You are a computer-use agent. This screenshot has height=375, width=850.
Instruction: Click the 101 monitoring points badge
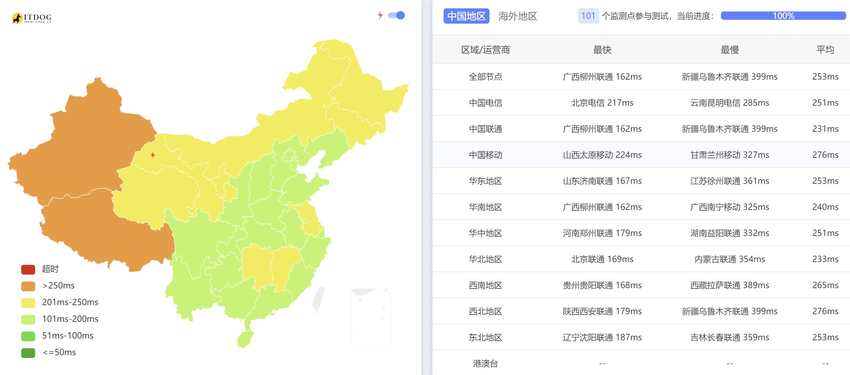coord(588,16)
